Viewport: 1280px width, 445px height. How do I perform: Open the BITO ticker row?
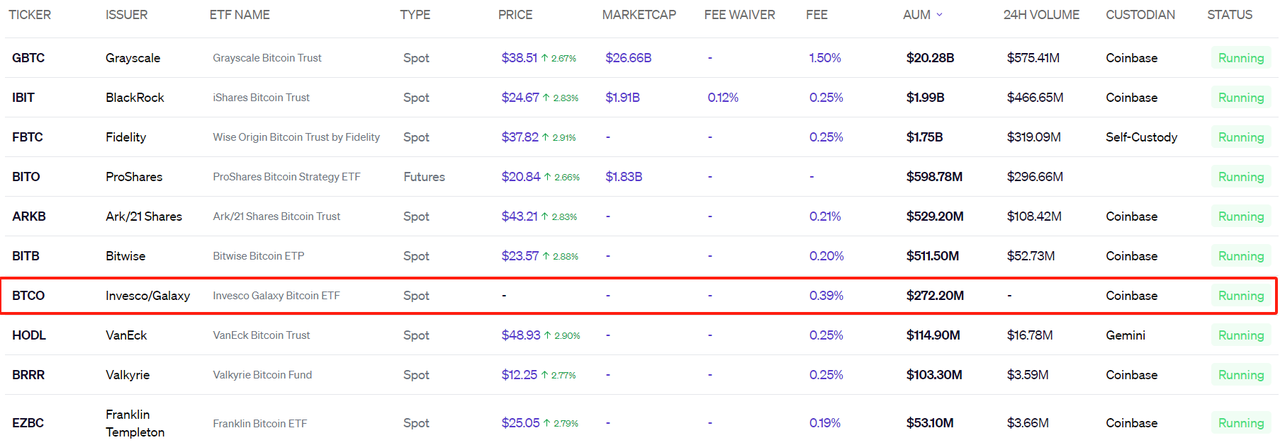tap(25, 177)
